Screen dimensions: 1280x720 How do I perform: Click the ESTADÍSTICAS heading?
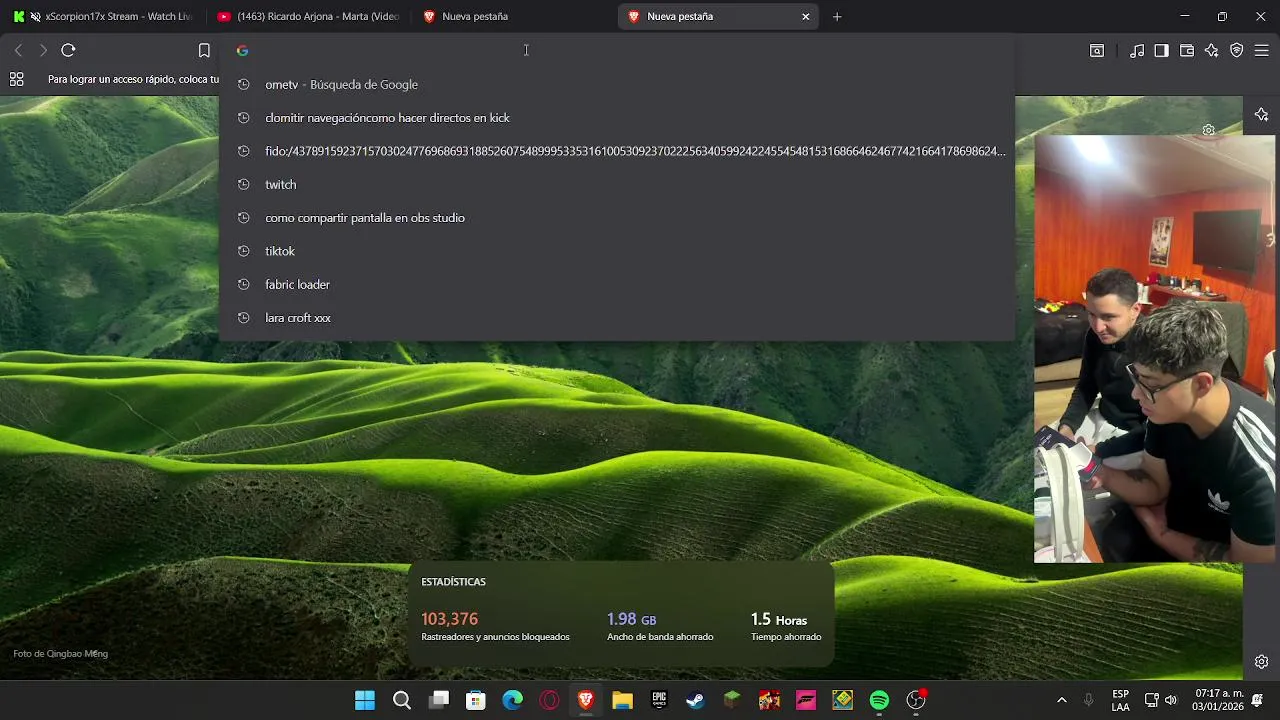coord(453,582)
